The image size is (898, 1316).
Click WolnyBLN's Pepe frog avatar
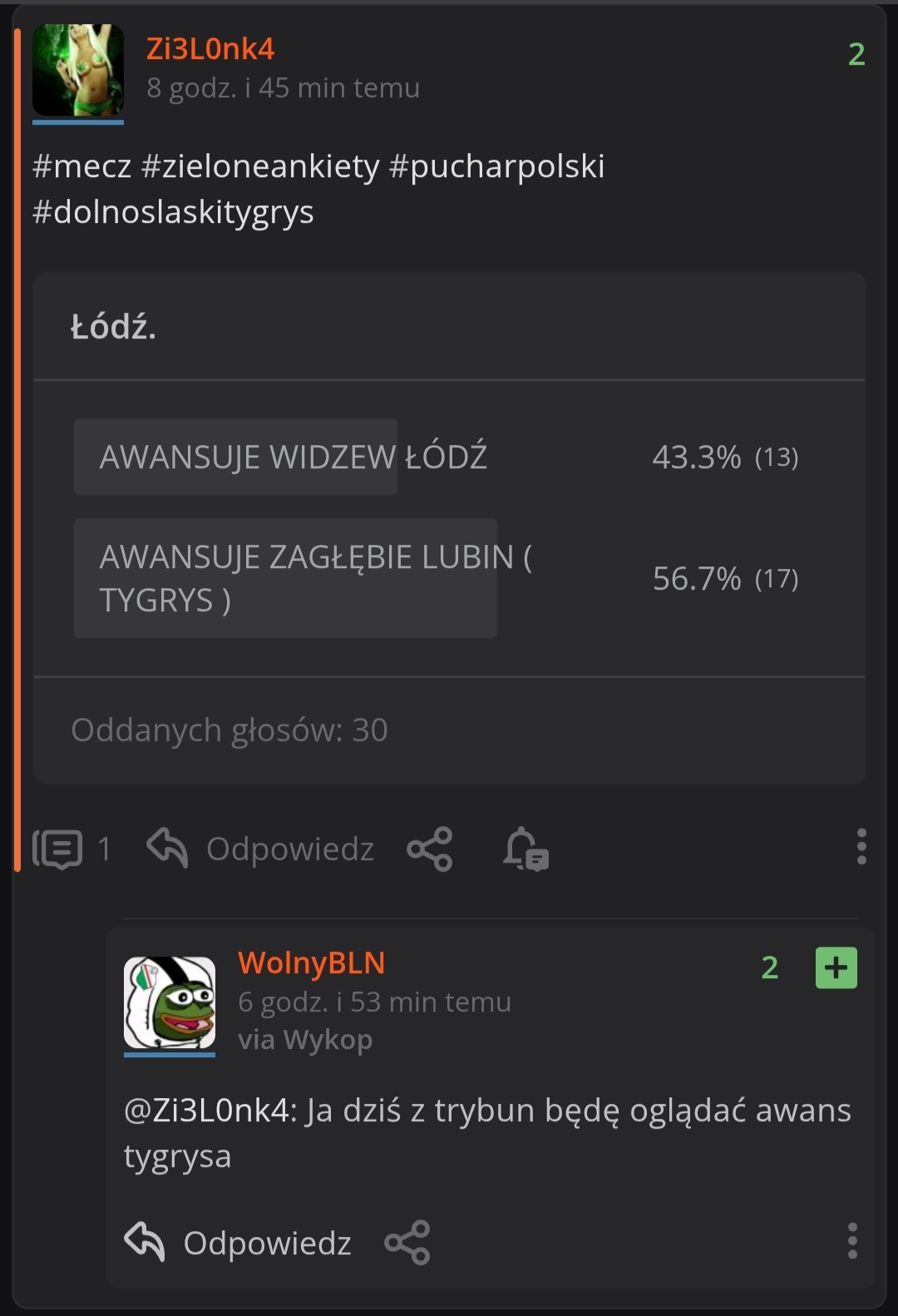coord(170,1002)
